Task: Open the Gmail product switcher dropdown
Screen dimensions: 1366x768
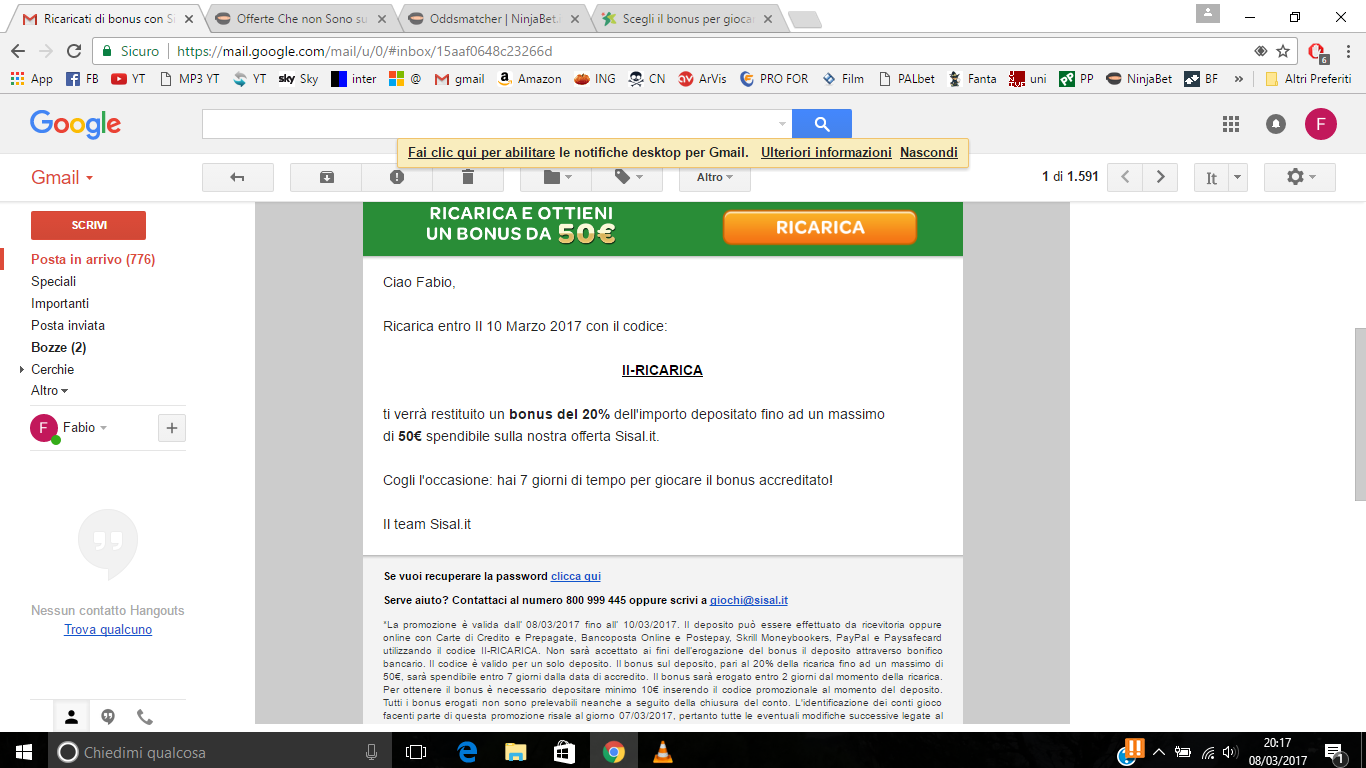Action: click(62, 177)
